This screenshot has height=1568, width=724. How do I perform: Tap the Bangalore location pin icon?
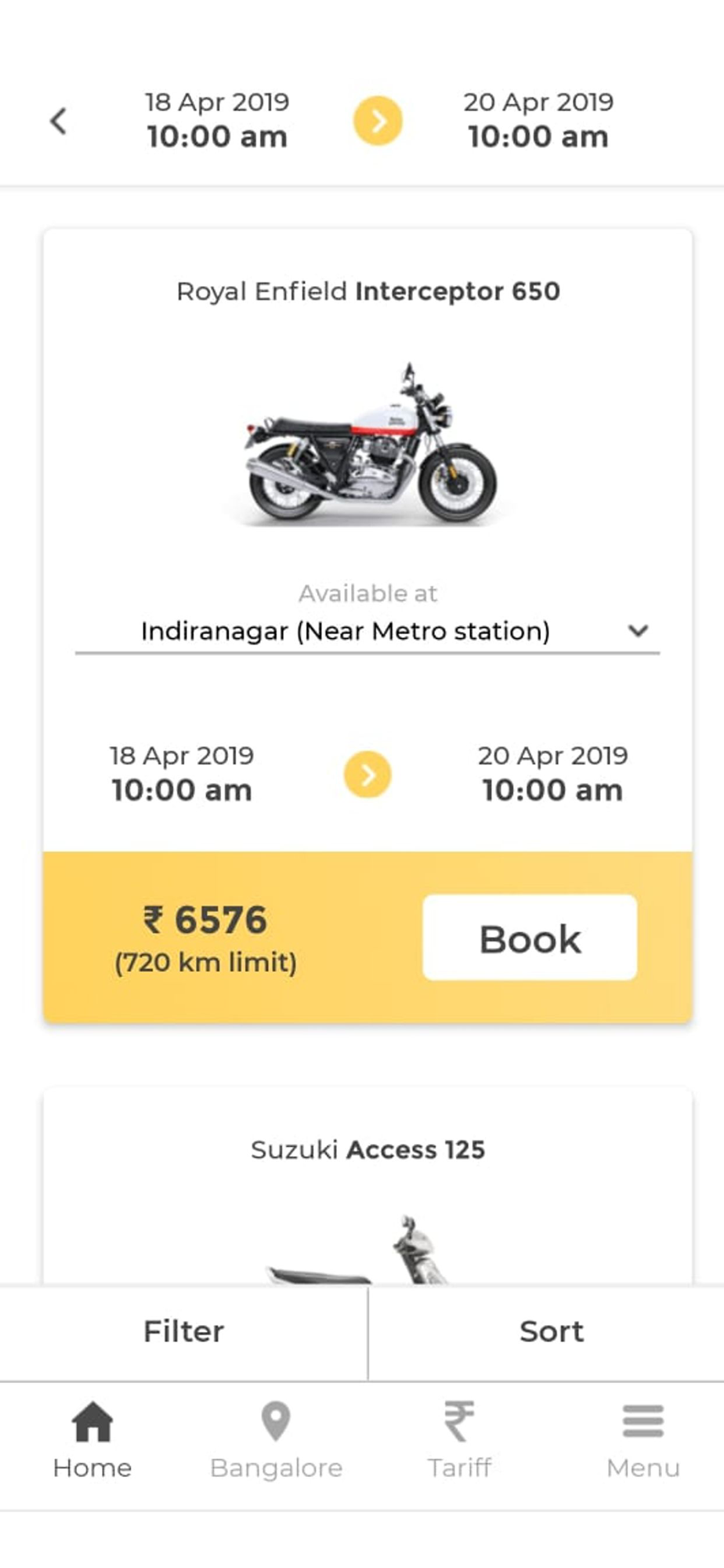click(276, 1421)
